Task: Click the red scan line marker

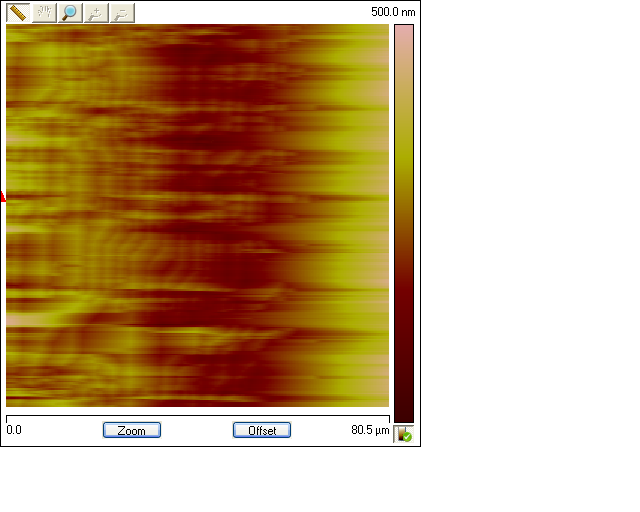Action: click(3, 196)
